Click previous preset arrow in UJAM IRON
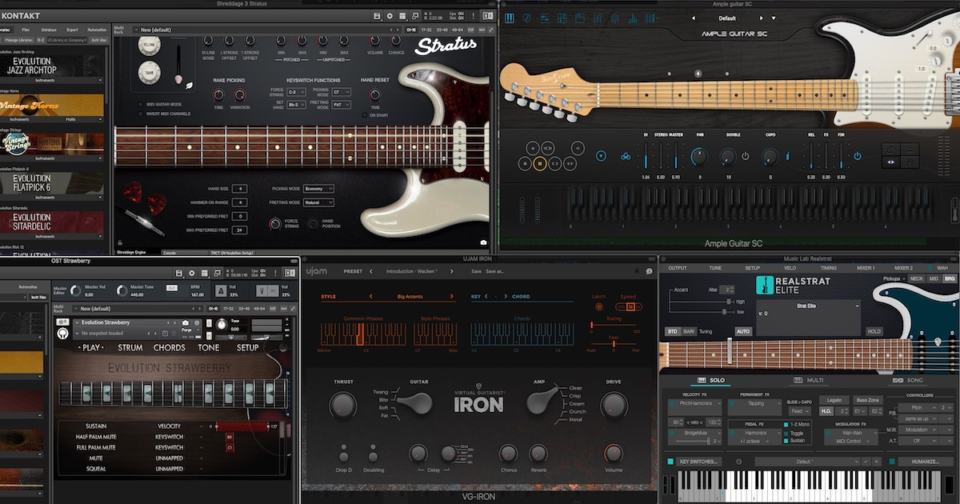 [x=371, y=271]
